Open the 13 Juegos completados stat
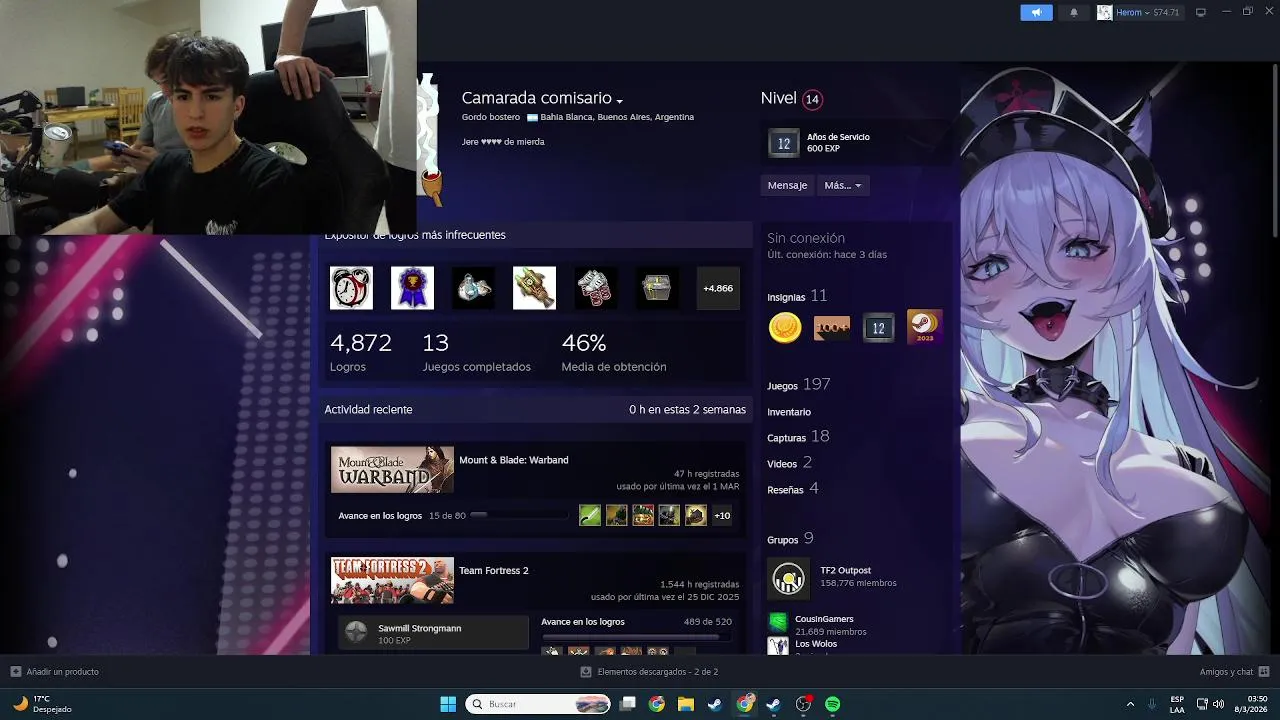The image size is (1280, 720). [x=476, y=352]
